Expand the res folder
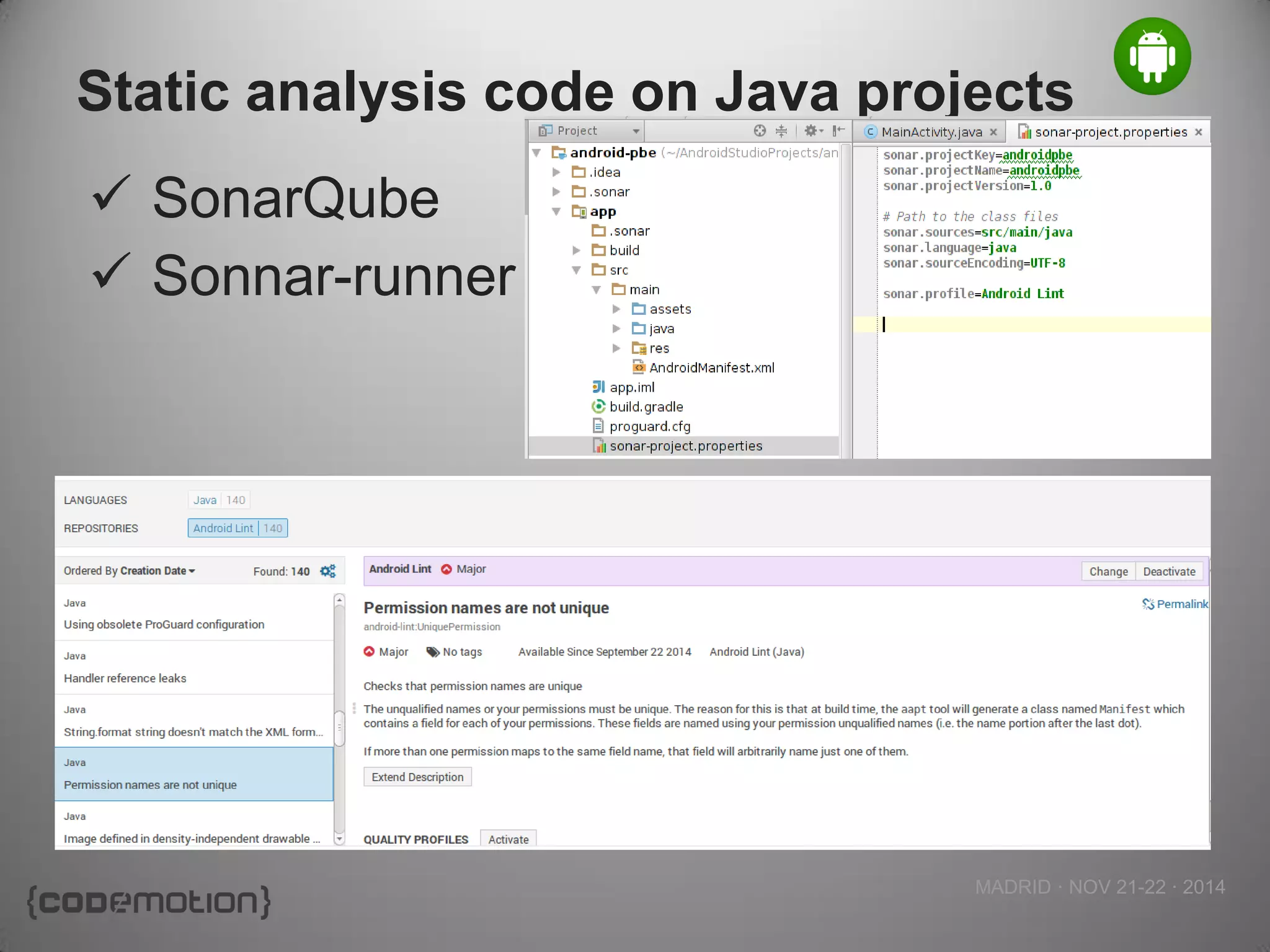The width and height of the screenshot is (1270, 952). (616, 348)
